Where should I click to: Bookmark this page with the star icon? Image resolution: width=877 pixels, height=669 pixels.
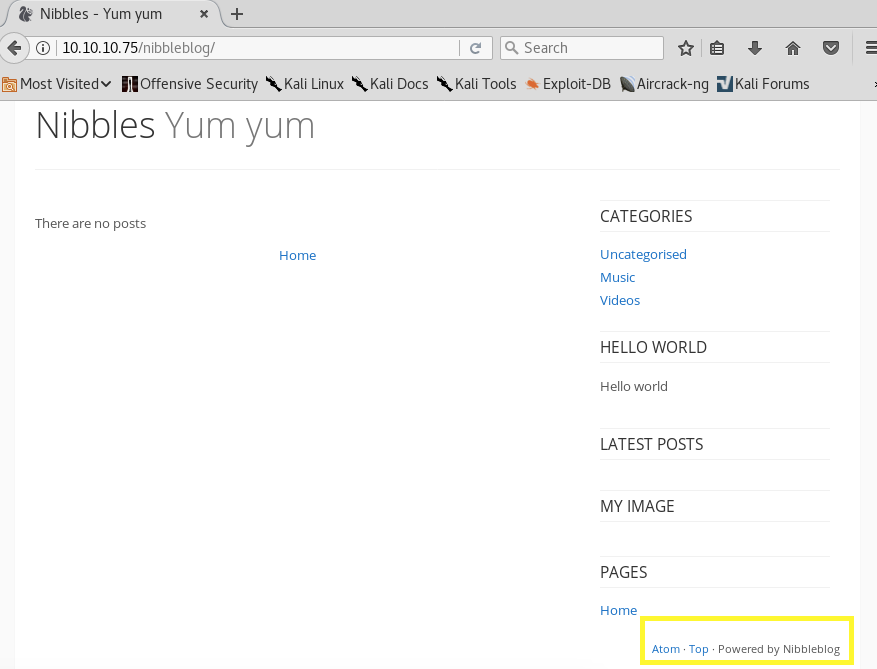(x=686, y=48)
